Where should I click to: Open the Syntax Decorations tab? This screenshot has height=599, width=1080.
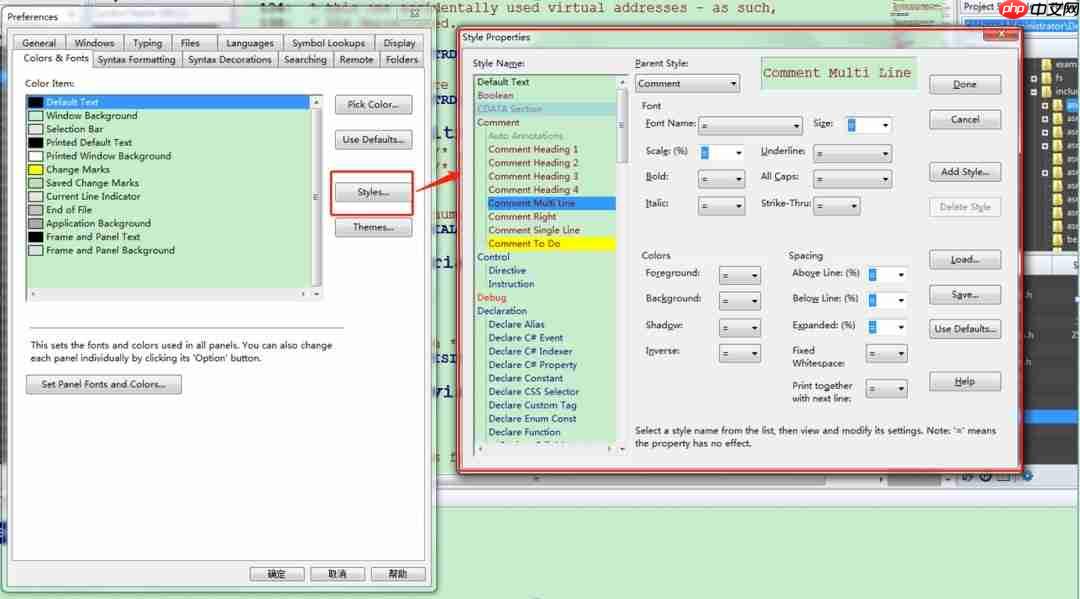pyautogui.click(x=229, y=60)
